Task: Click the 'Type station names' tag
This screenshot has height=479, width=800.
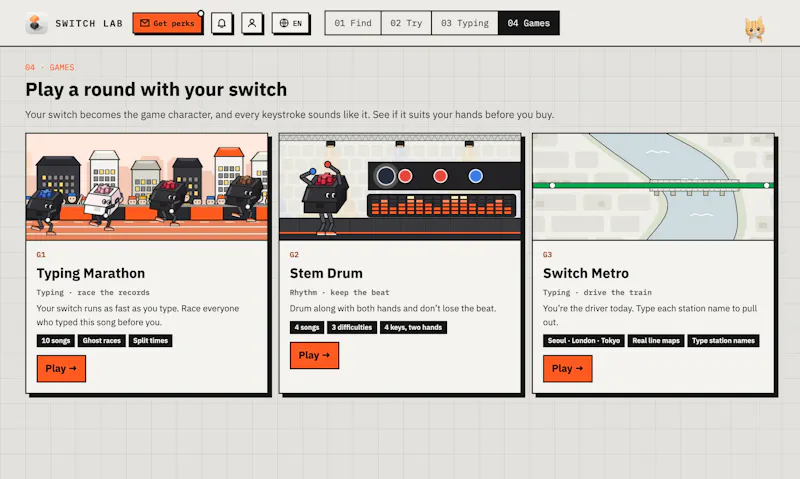Action: (x=723, y=341)
